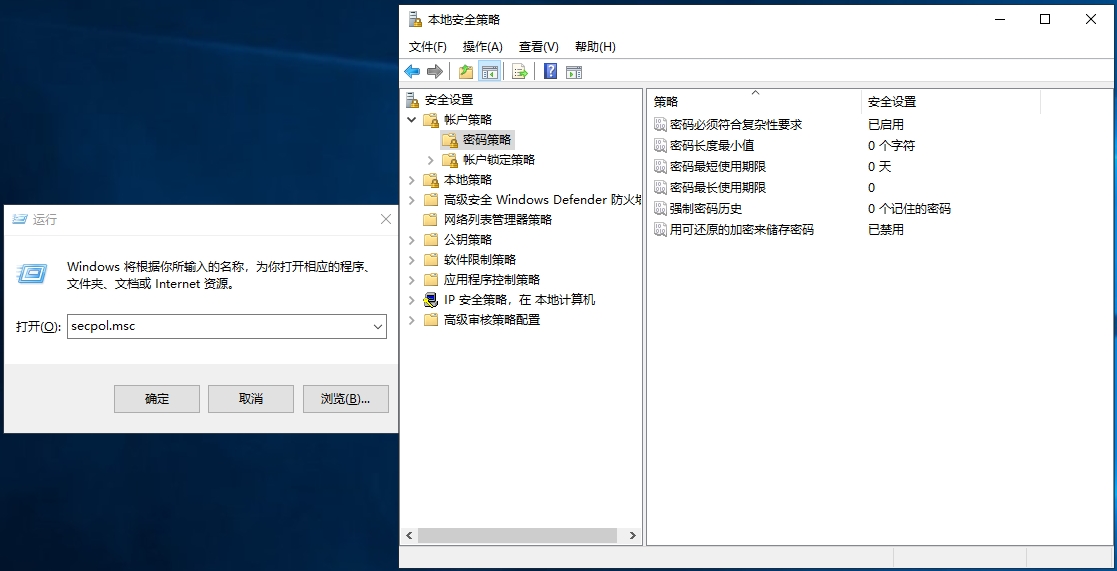The width and height of the screenshot is (1117, 571).
Task: Select the 网络列表管理器策略 tree label
Action: pos(497,220)
